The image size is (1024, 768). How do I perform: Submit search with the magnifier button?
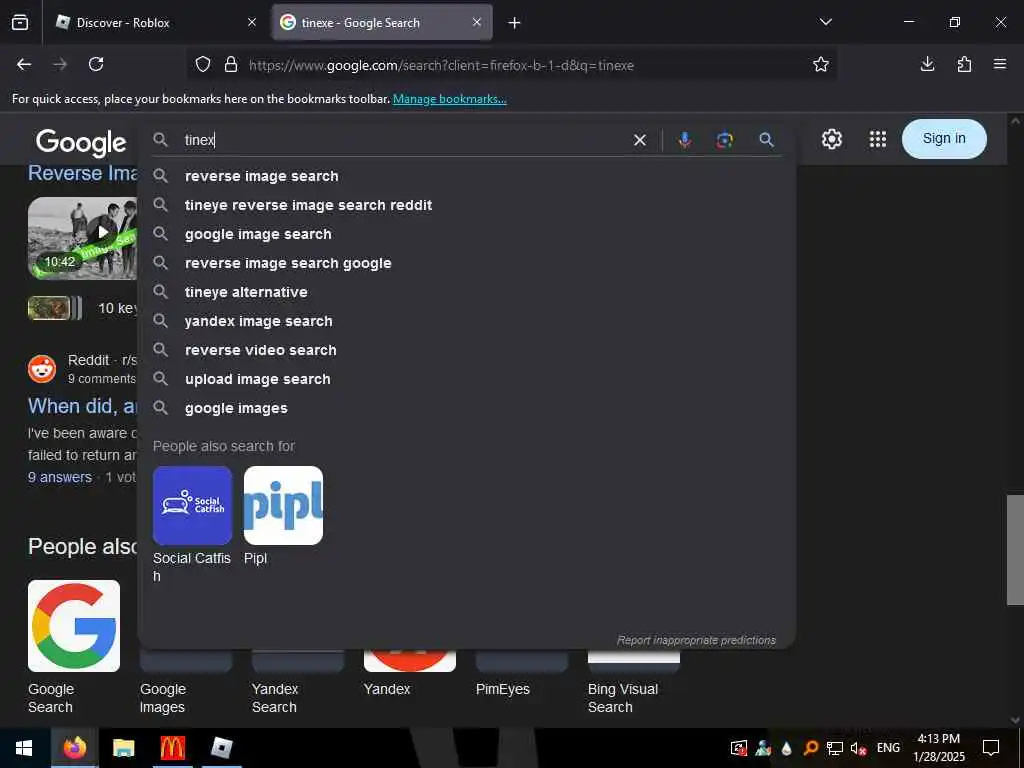coord(766,140)
